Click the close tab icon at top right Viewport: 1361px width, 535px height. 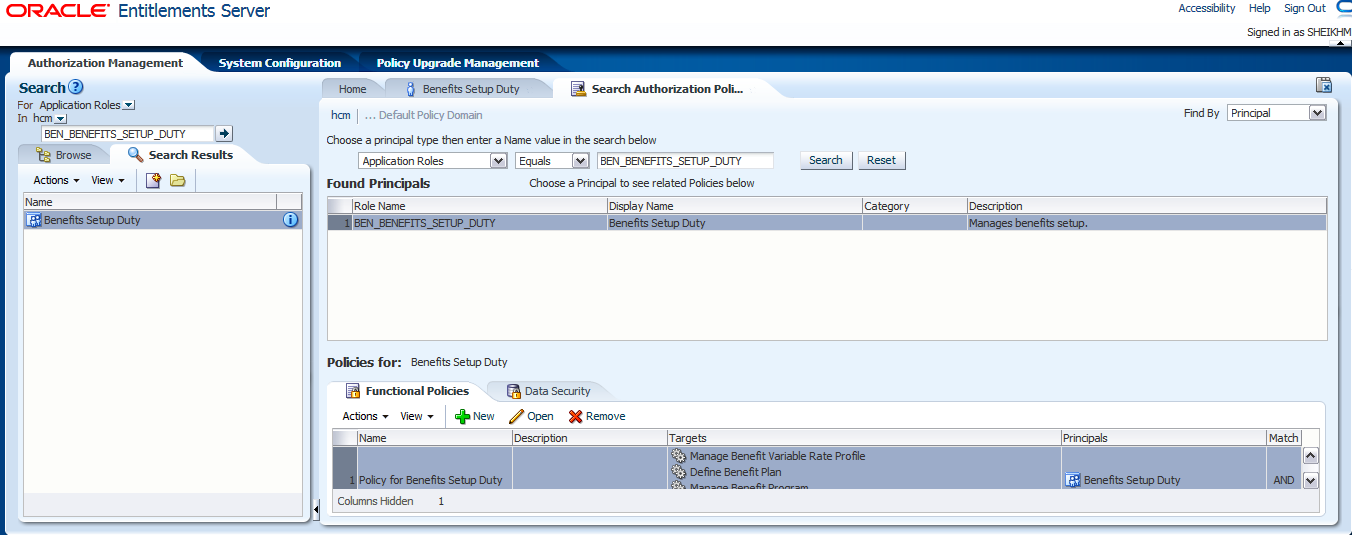click(x=1324, y=86)
